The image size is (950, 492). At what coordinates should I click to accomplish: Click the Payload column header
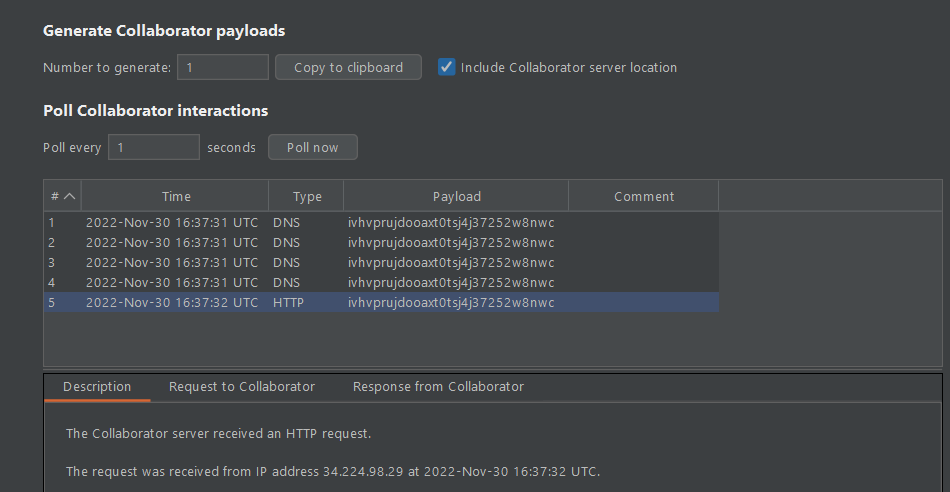[457, 196]
